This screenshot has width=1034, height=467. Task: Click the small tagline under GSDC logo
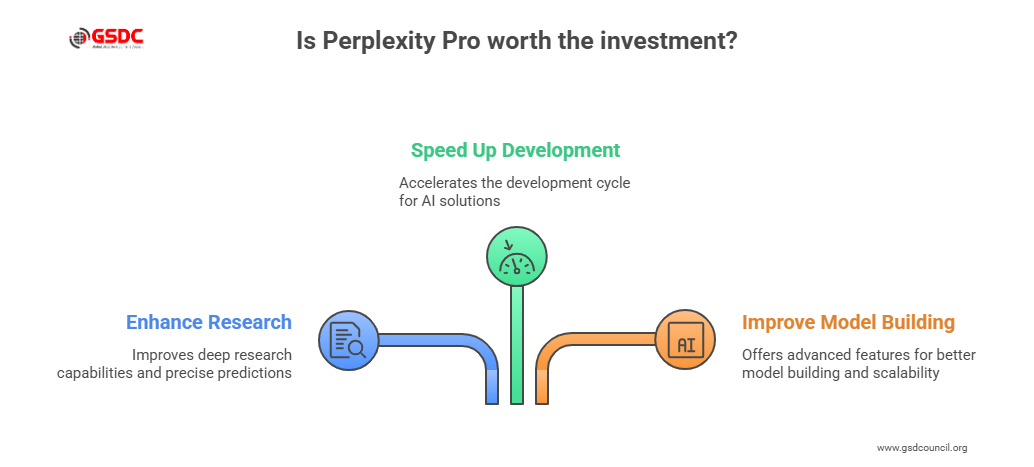[x=119, y=46]
